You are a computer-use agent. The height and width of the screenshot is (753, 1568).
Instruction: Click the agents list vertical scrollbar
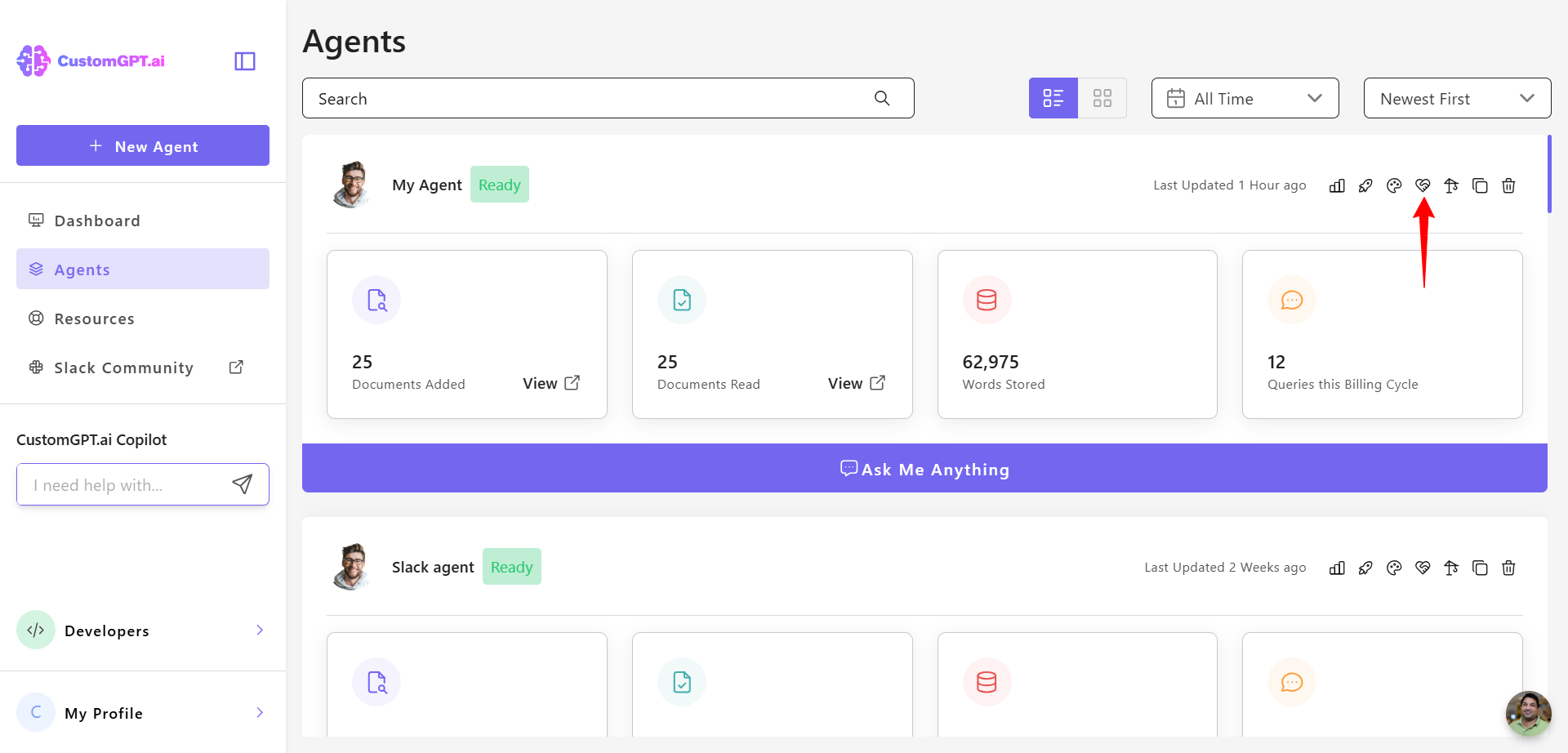pyautogui.click(x=1549, y=174)
